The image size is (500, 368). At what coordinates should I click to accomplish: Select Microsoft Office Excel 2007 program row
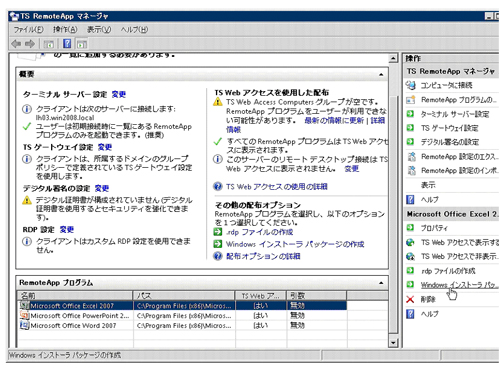[x=182, y=306]
